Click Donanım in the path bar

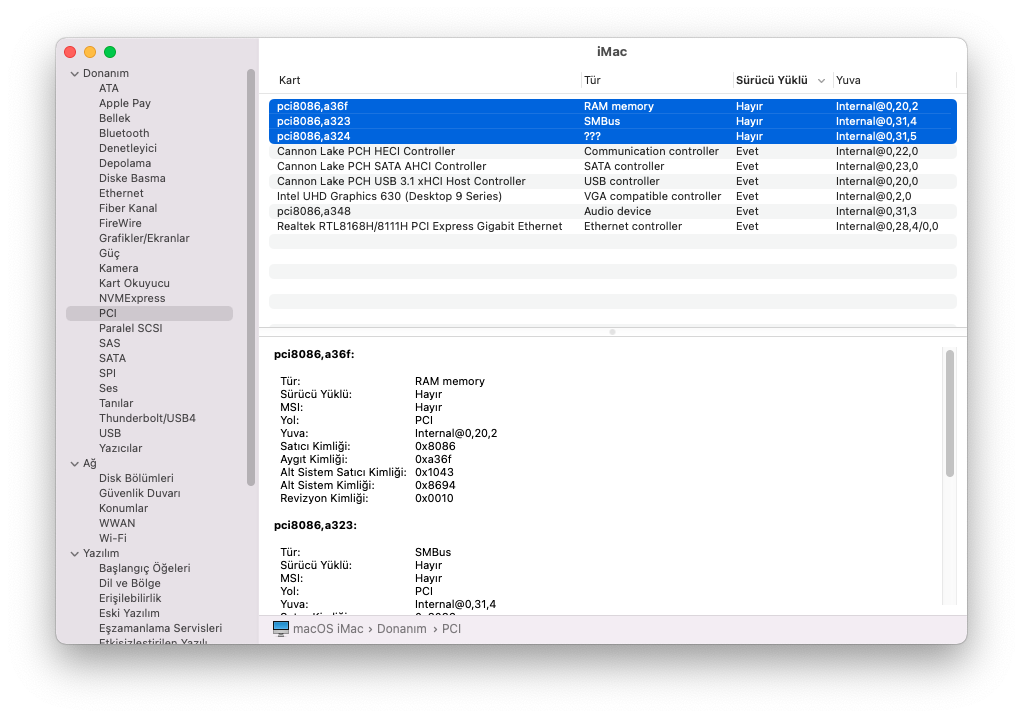click(x=401, y=629)
